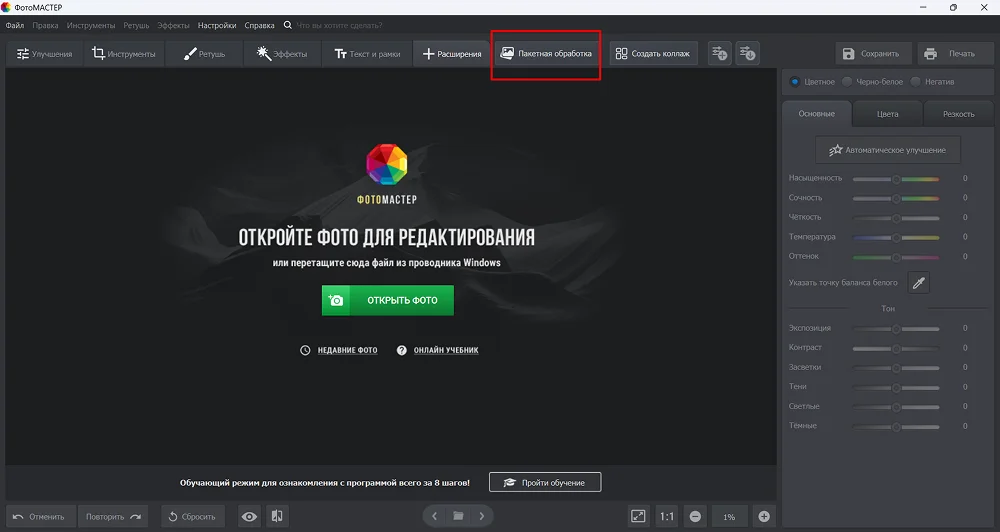
Task: Adjust the Температура slider
Action: (896, 237)
